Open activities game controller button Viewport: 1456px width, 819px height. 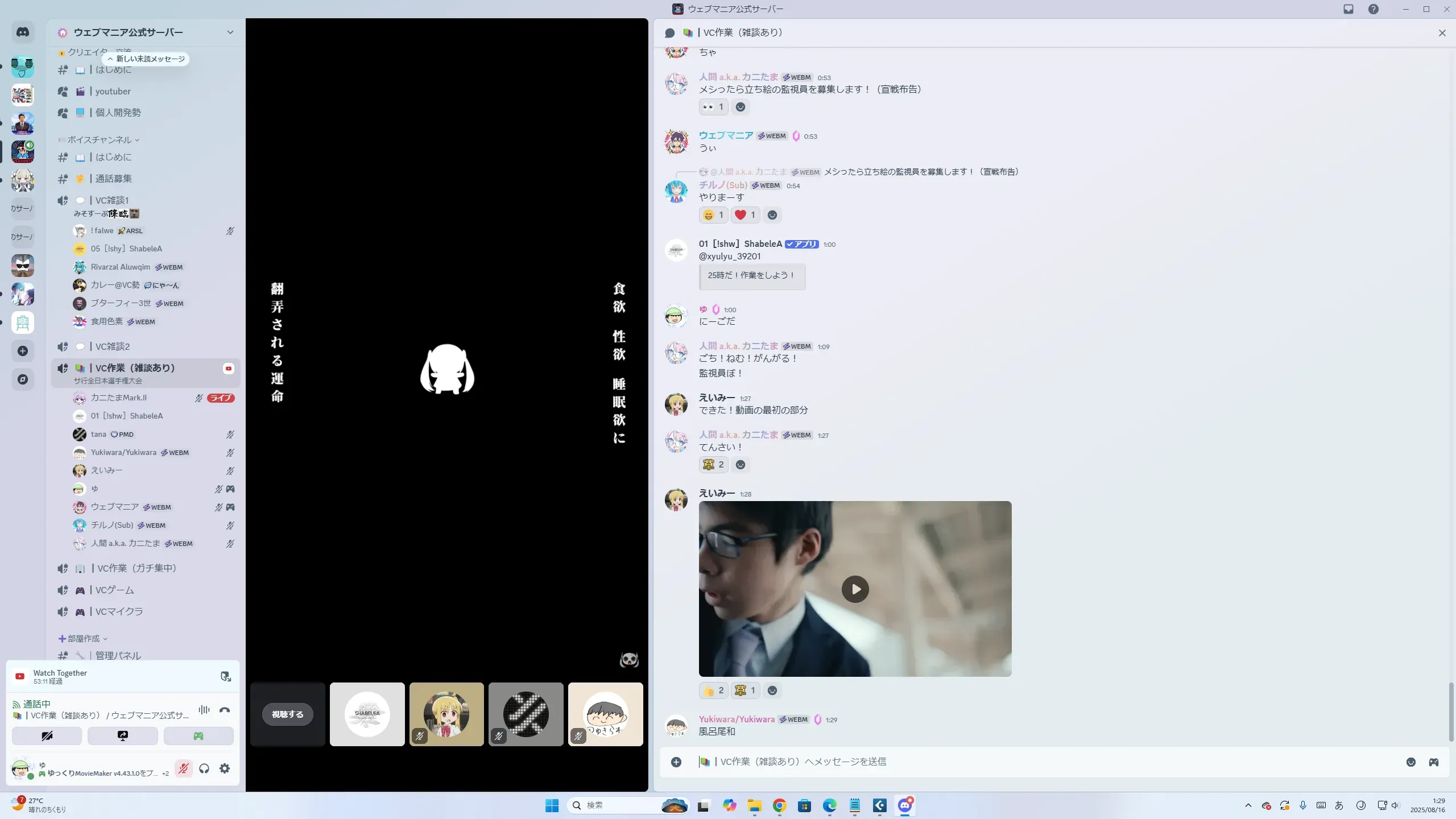[x=198, y=735]
